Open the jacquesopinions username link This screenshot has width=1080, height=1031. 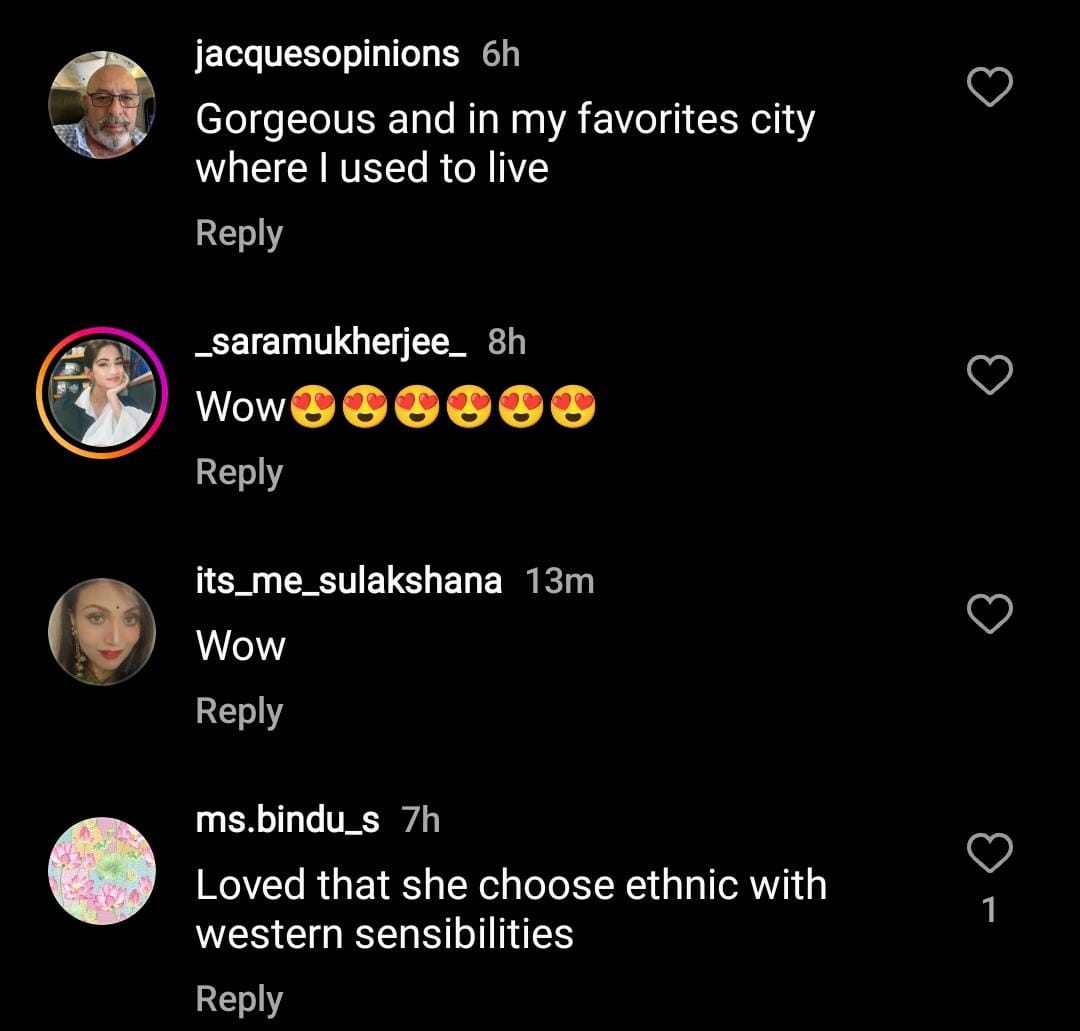coord(327,54)
